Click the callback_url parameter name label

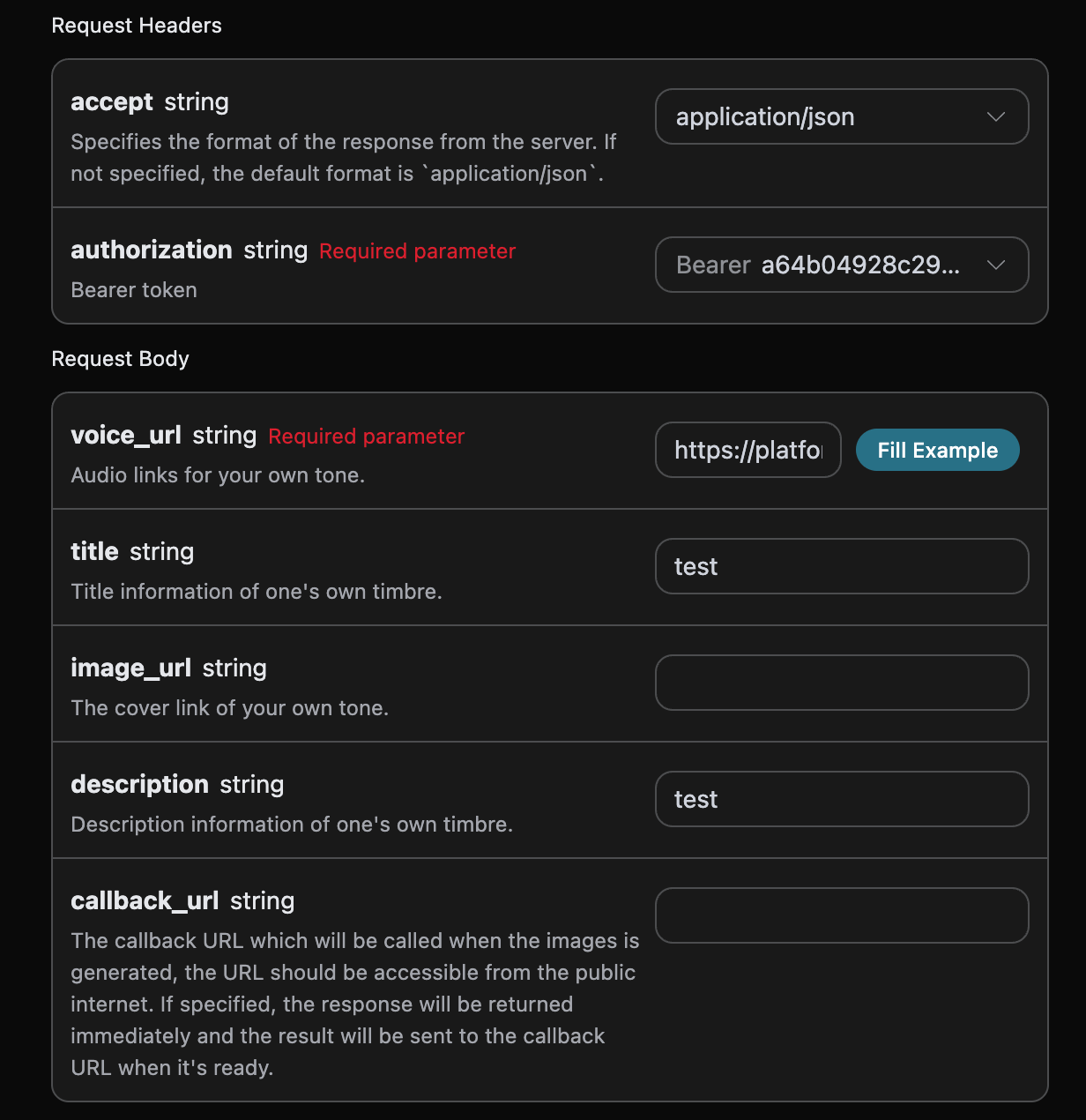point(145,901)
